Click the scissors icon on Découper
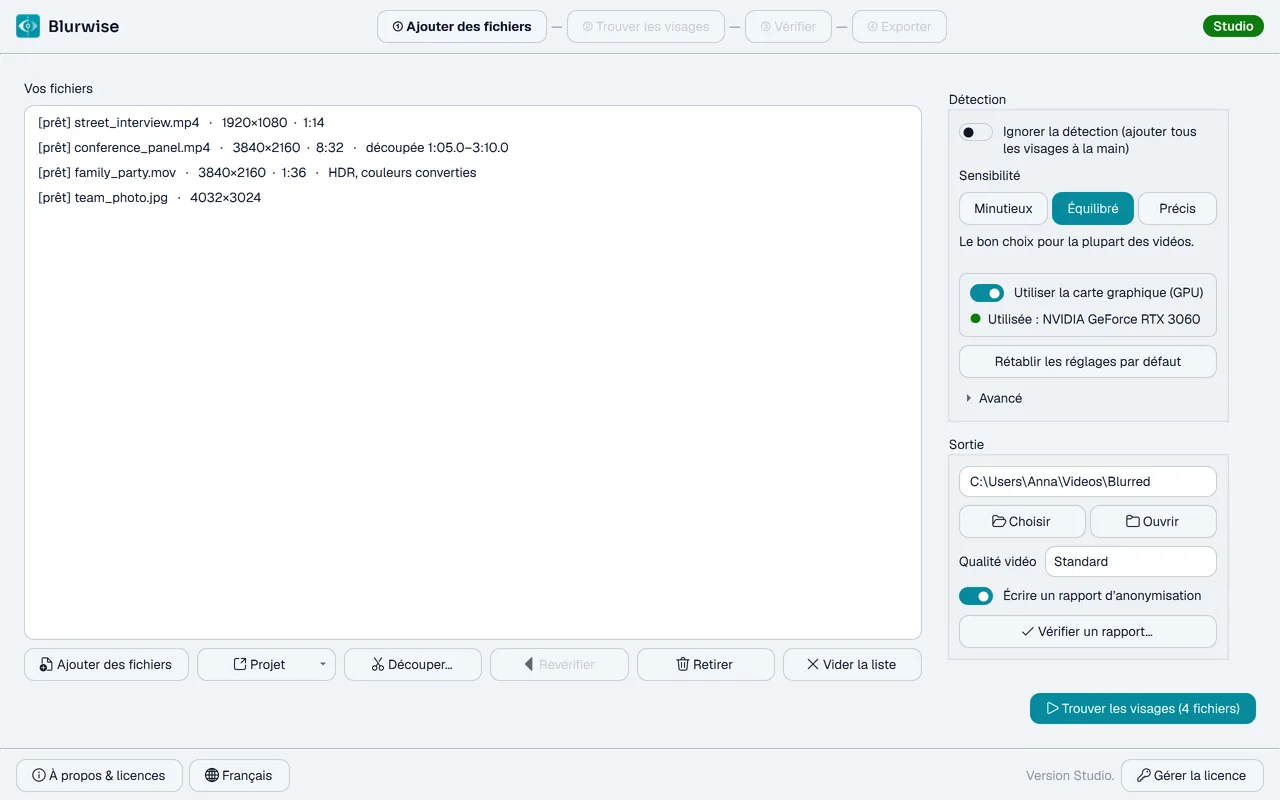 point(378,664)
